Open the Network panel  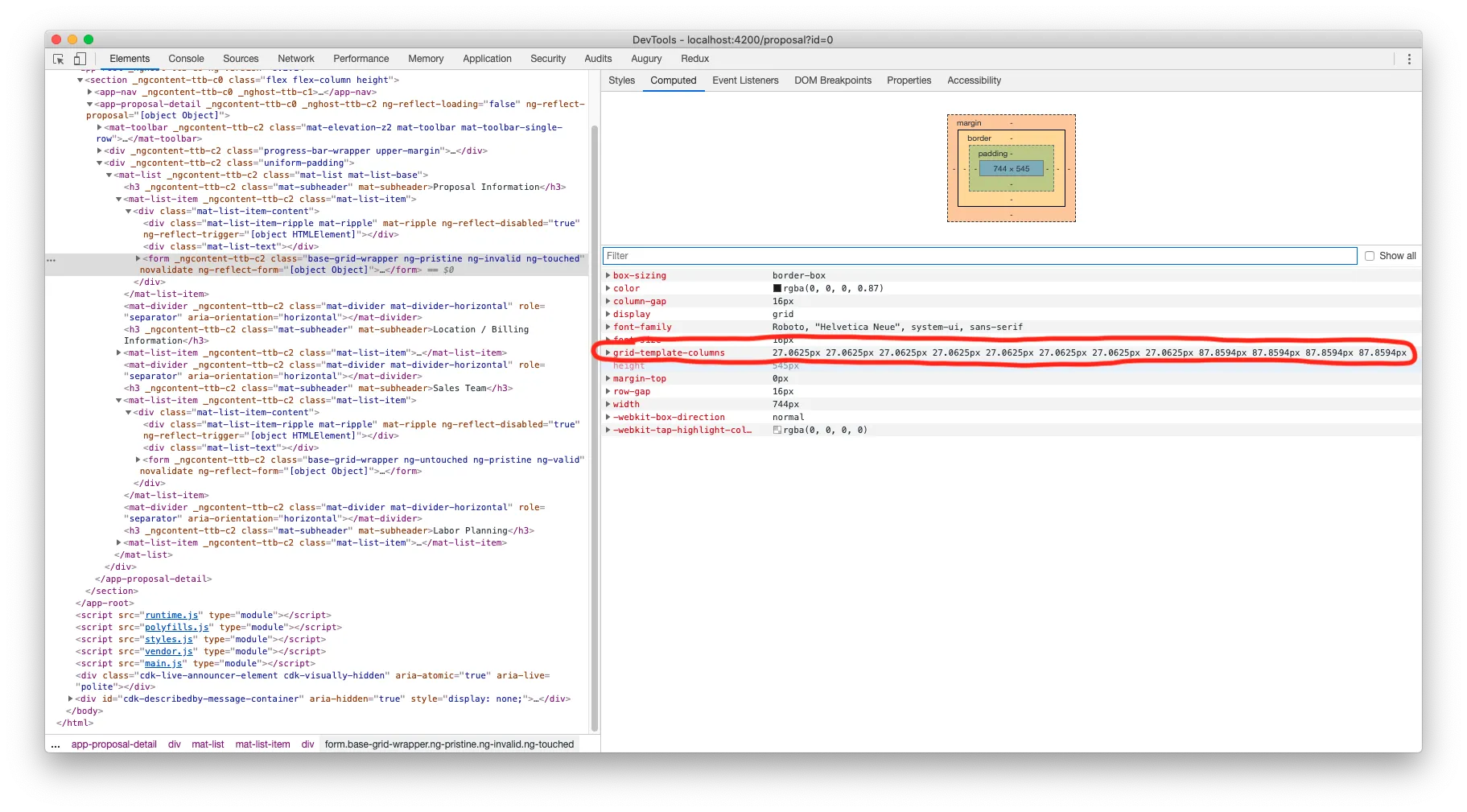pyautogui.click(x=296, y=59)
